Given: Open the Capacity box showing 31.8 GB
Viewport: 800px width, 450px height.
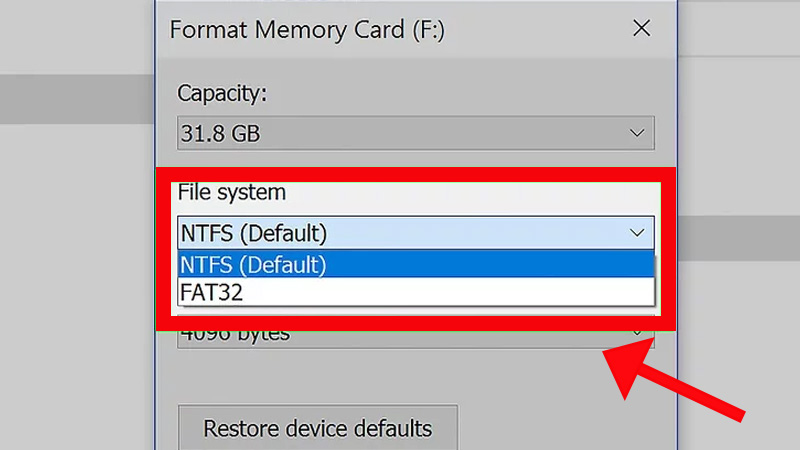Looking at the screenshot, I should (415, 133).
